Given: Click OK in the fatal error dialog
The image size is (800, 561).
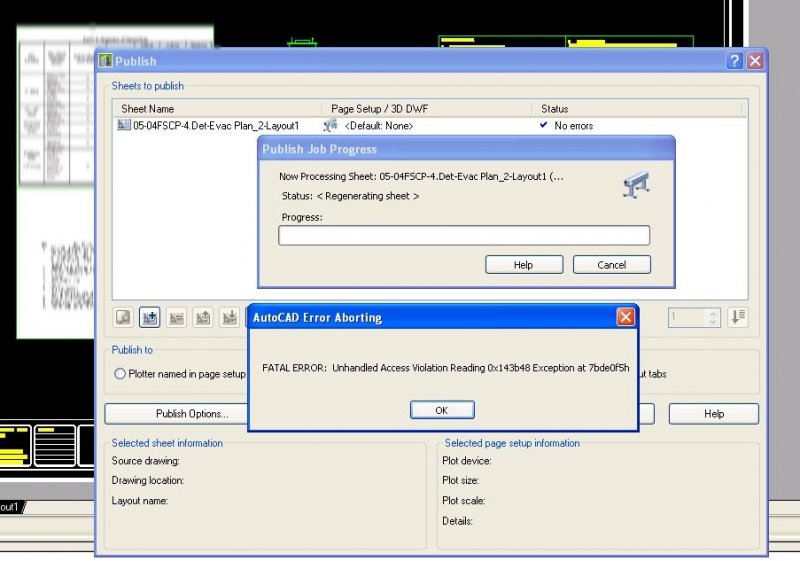Looking at the screenshot, I should [442, 410].
